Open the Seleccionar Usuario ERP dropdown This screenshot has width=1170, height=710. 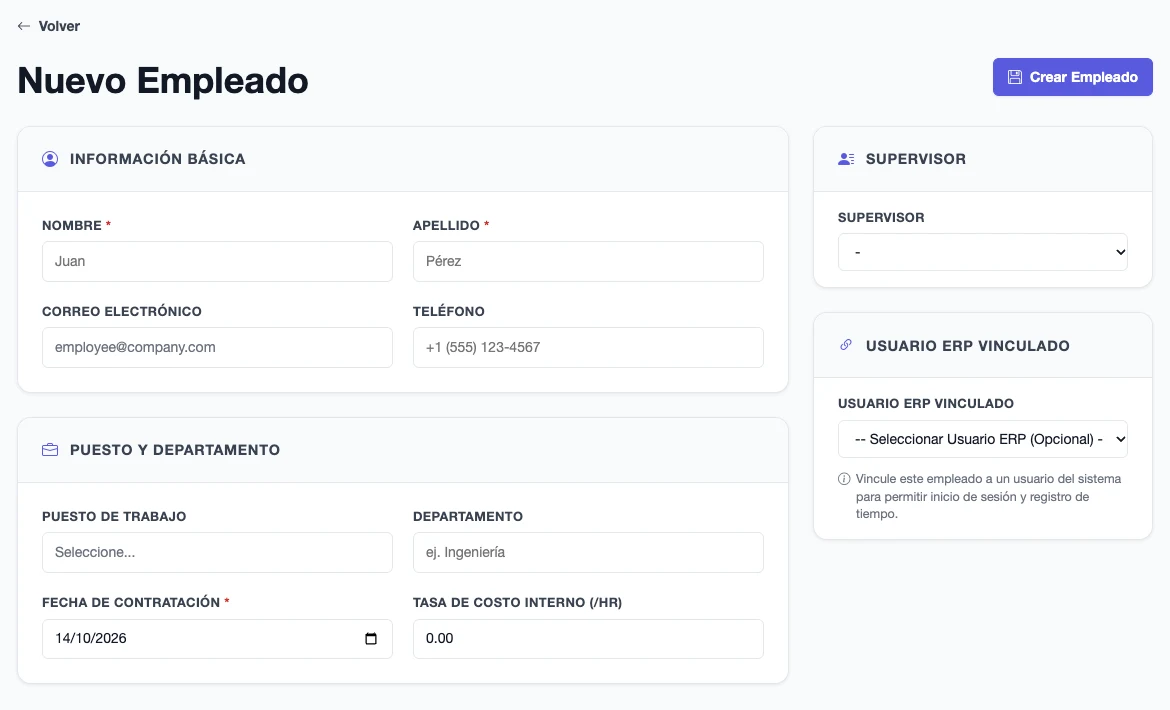point(983,439)
